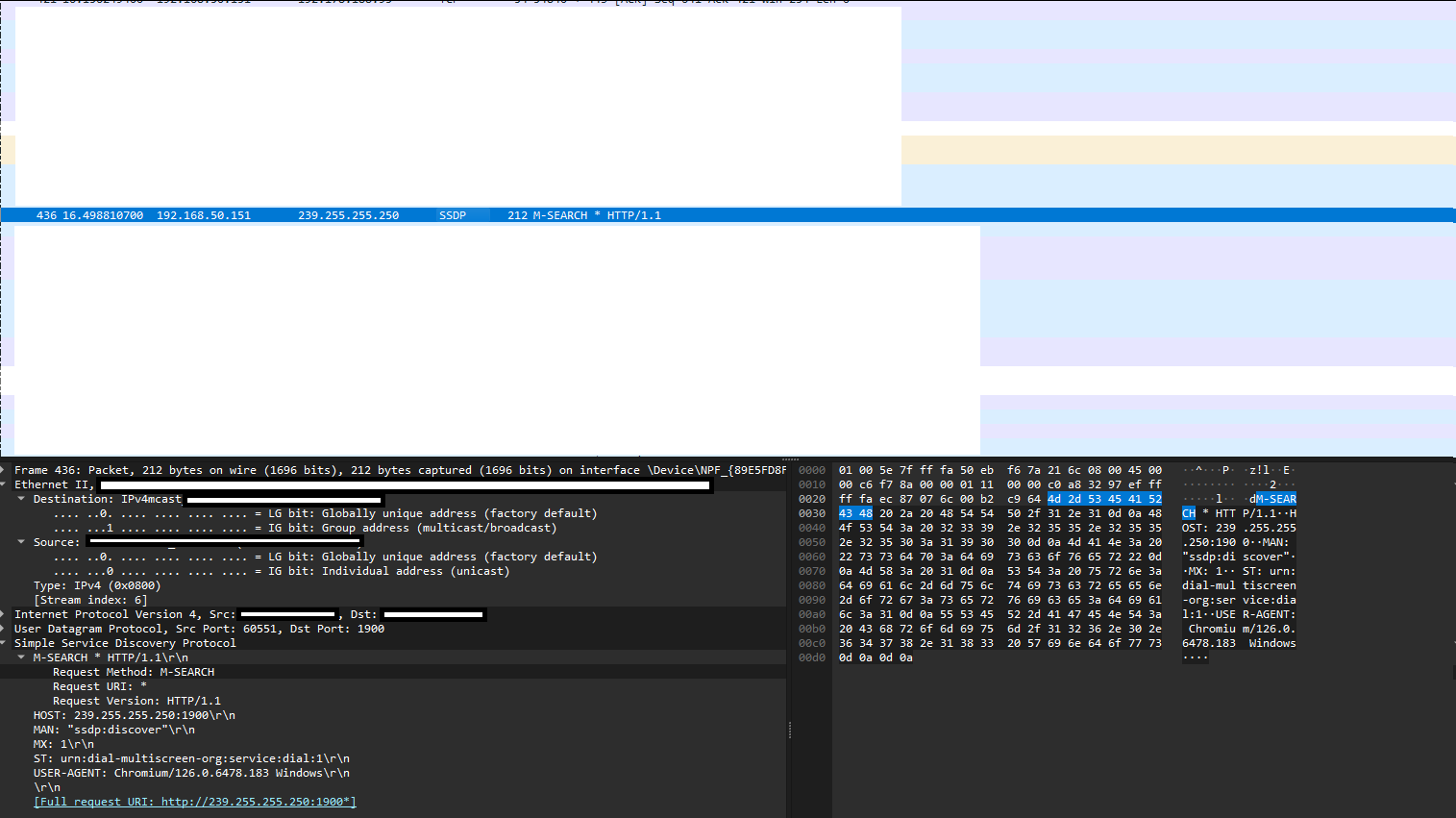Collapse the Simple Service Discovery Protocol arrow

(5, 643)
